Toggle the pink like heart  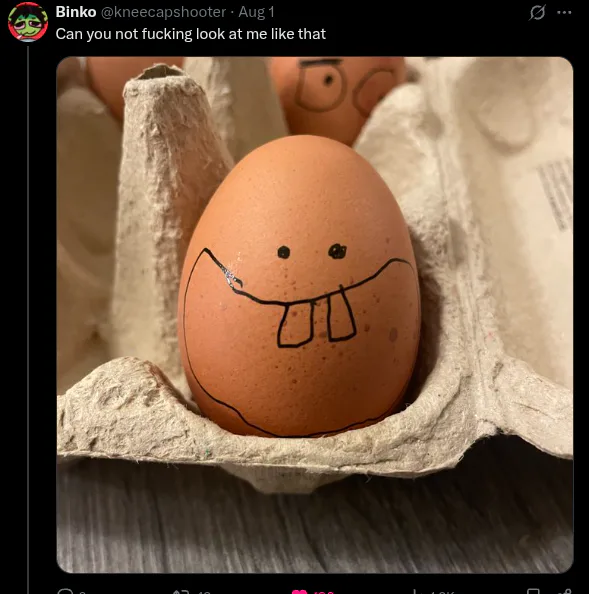[300, 592]
